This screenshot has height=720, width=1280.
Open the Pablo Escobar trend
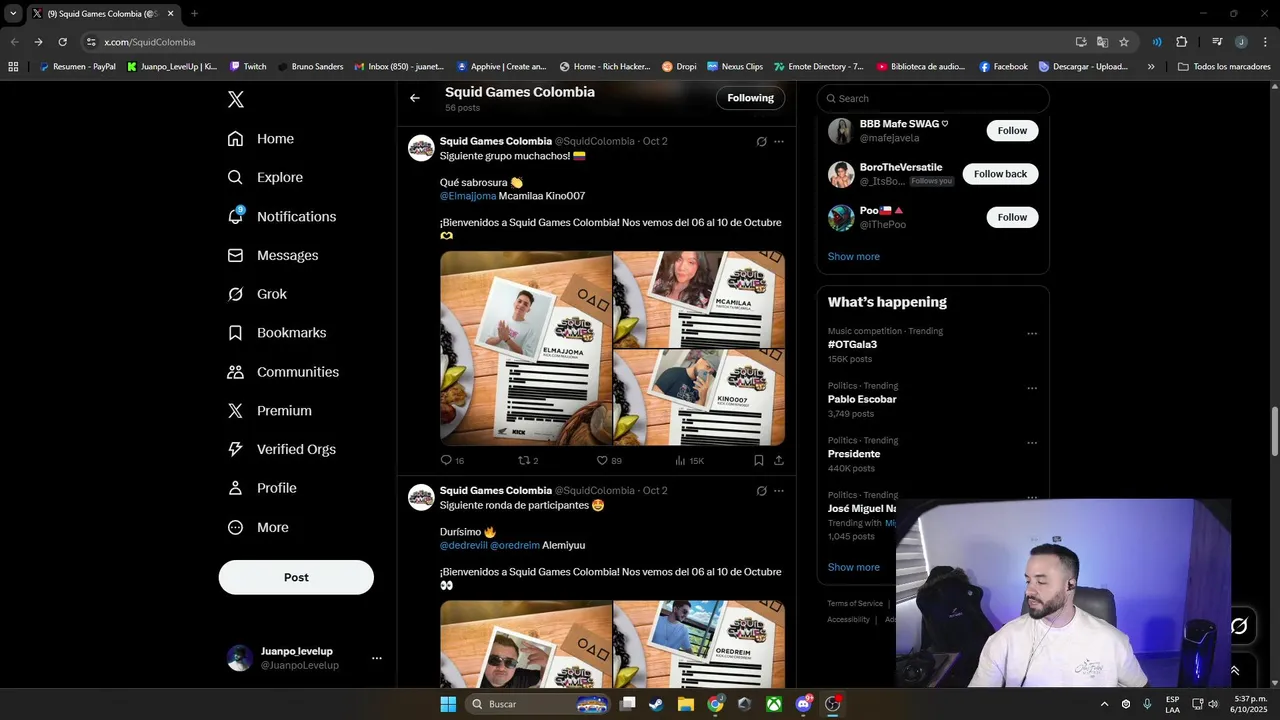[x=862, y=399]
